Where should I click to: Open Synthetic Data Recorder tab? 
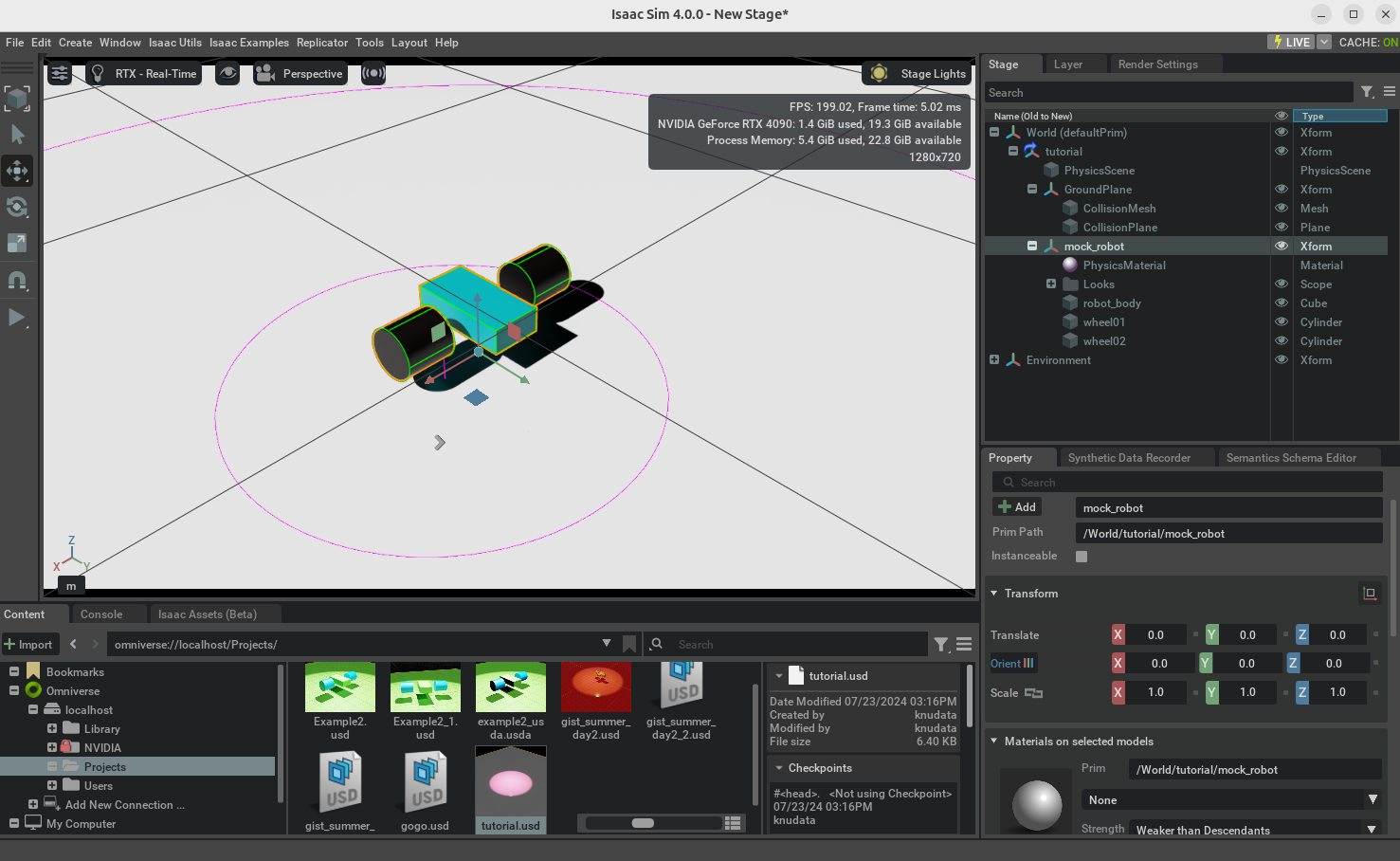[x=1129, y=458]
